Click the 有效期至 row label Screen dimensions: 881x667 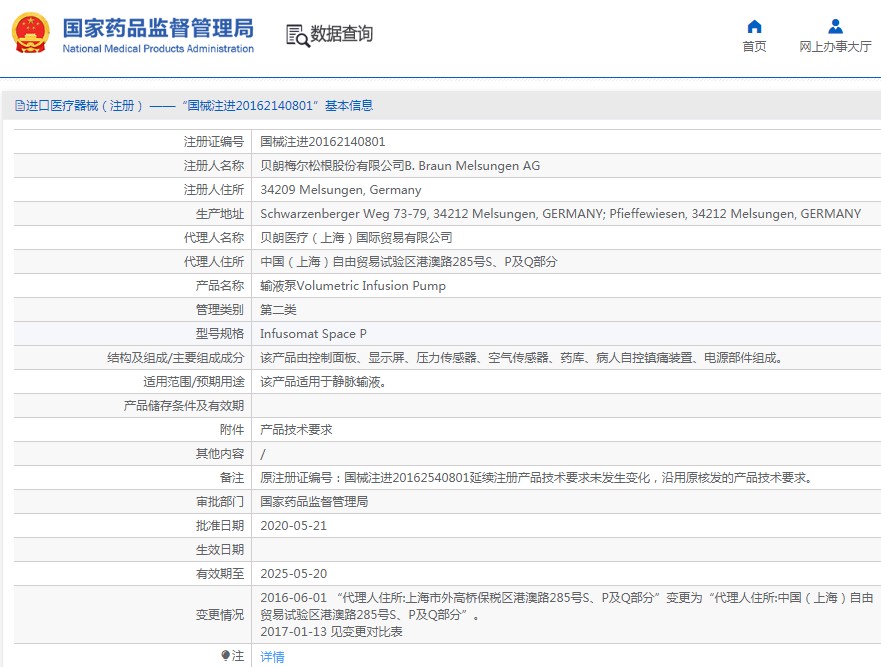point(220,574)
